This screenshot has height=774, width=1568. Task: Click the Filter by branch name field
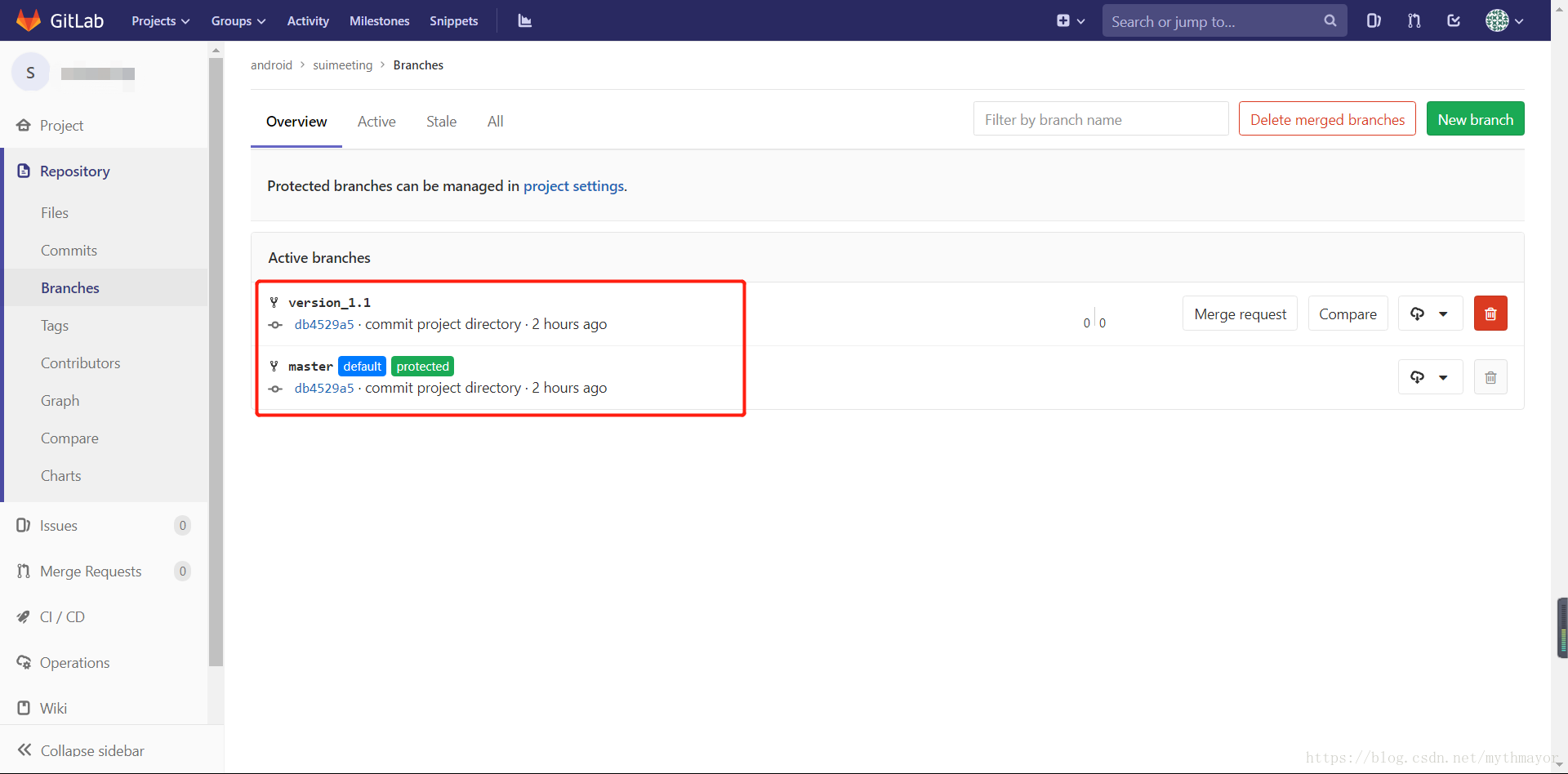tap(1101, 119)
